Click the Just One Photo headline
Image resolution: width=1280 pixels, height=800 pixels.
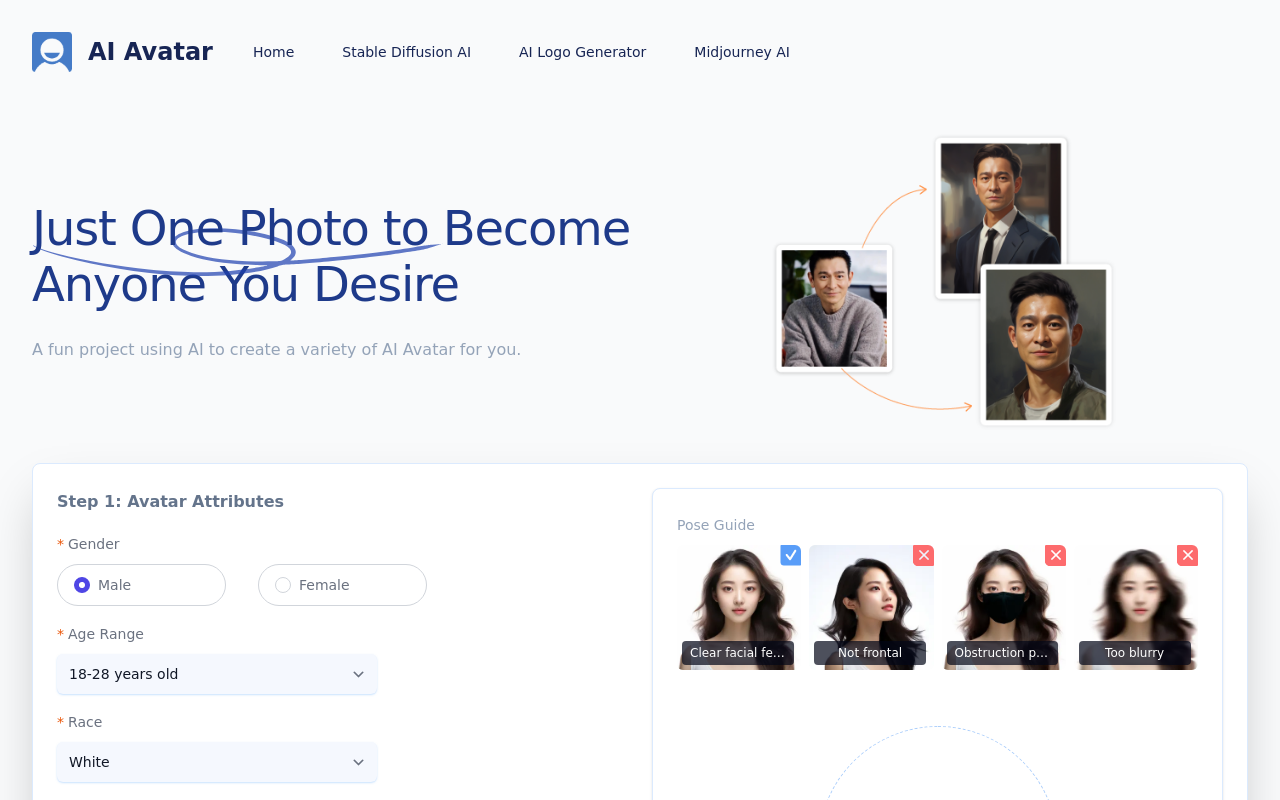331,256
